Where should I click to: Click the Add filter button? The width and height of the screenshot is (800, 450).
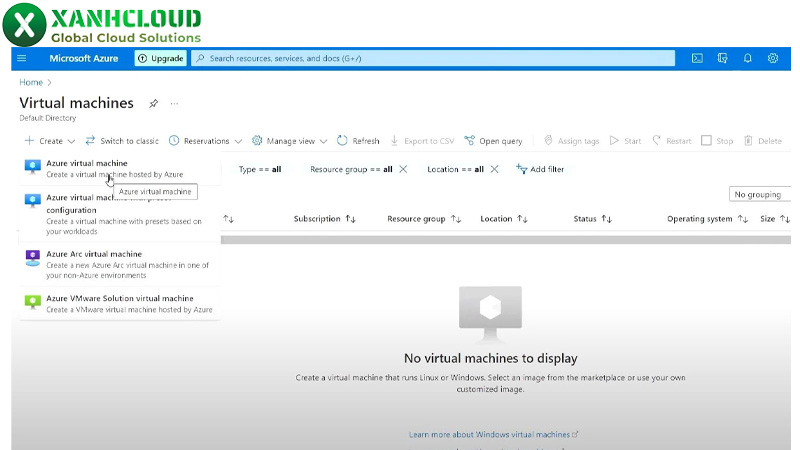[540, 169]
